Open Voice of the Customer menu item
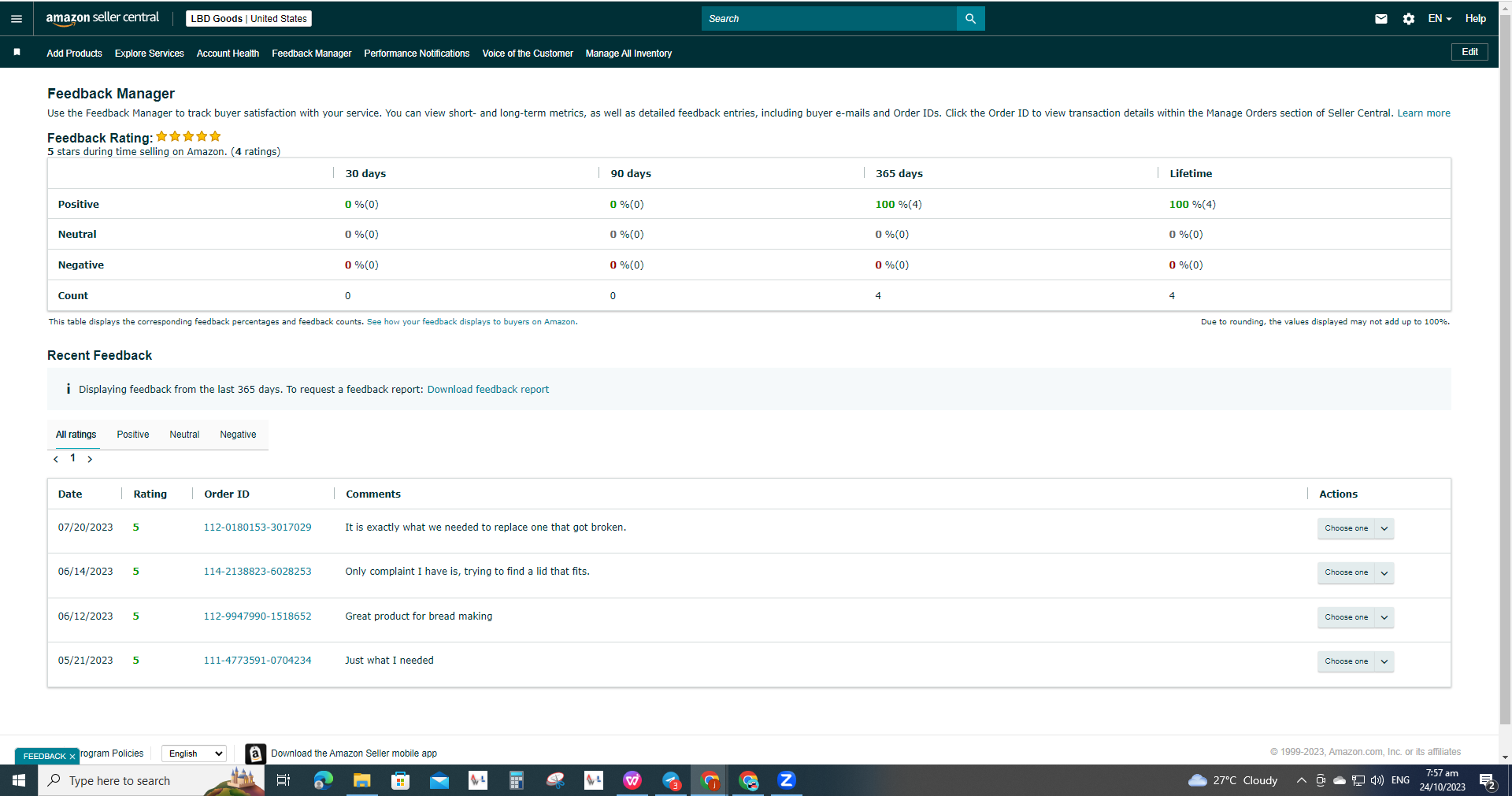This screenshot has height=796, width=1512. coord(528,54)
